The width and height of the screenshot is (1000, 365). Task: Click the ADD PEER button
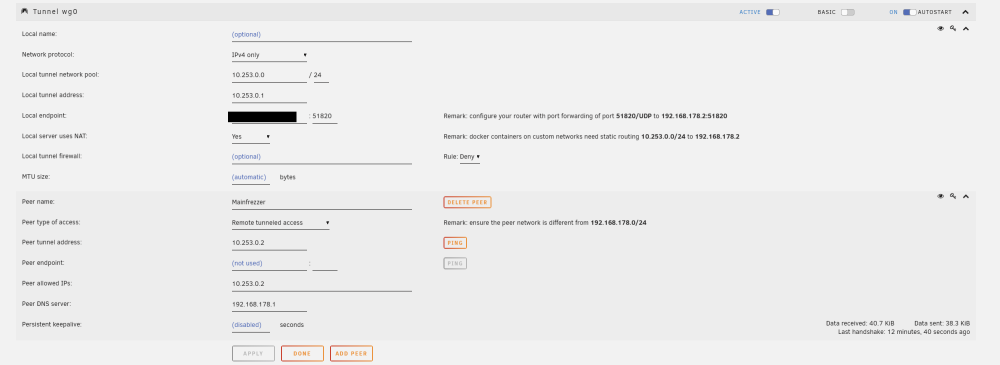pyautogui.click(x=351, y=354)
